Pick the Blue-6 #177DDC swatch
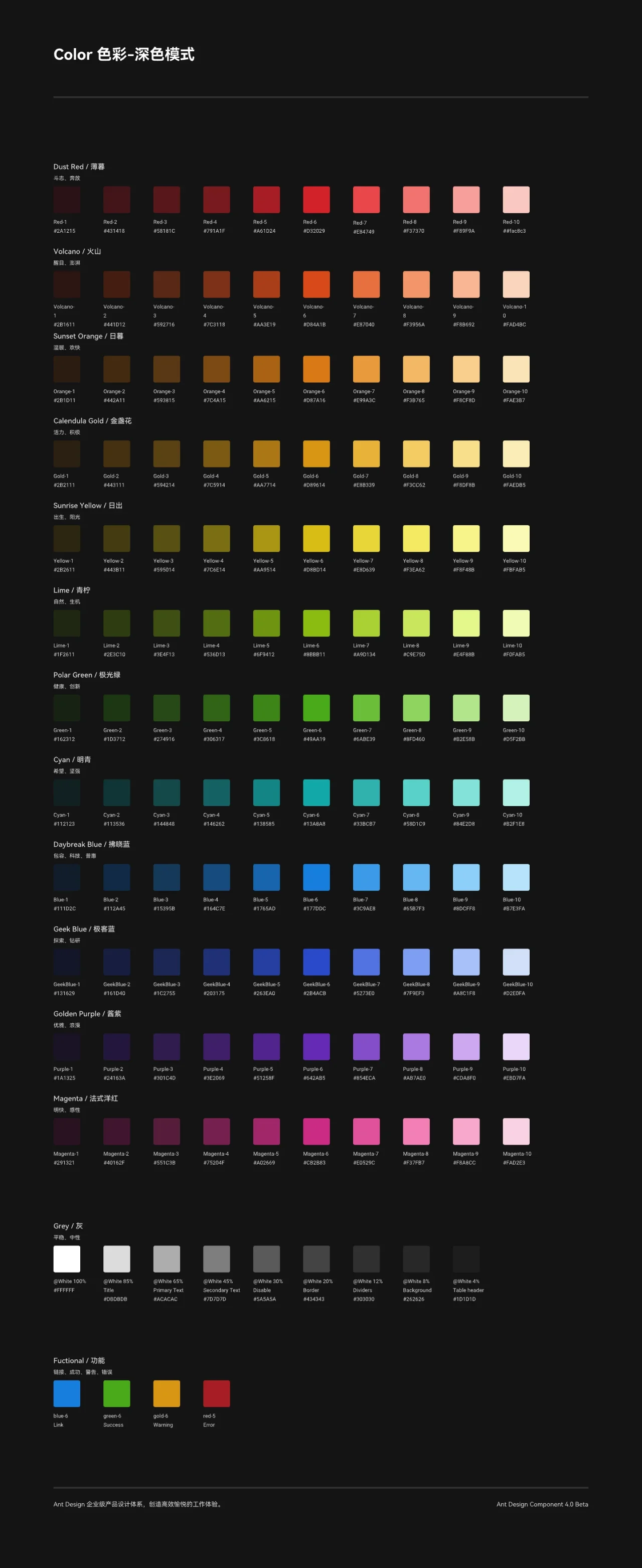This screenshot has width=642, height=1568. coord(316,876)
